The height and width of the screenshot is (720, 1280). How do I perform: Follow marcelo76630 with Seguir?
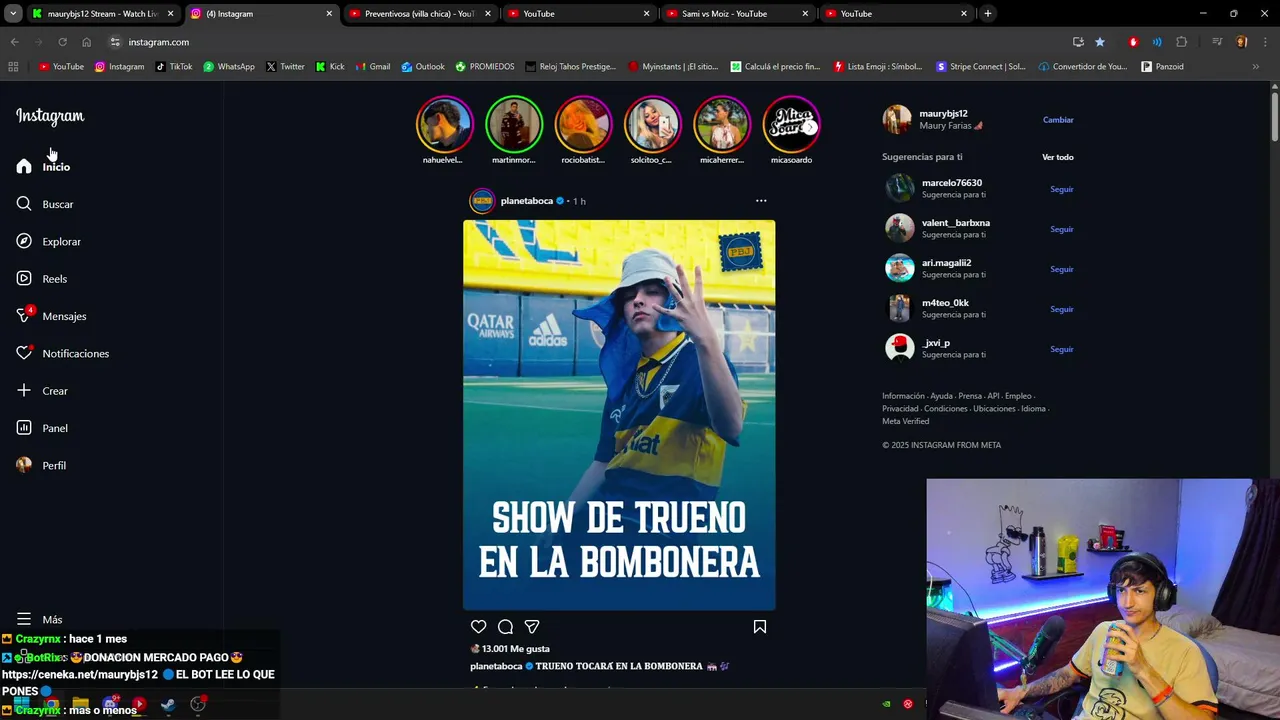tap(1062, 189)
